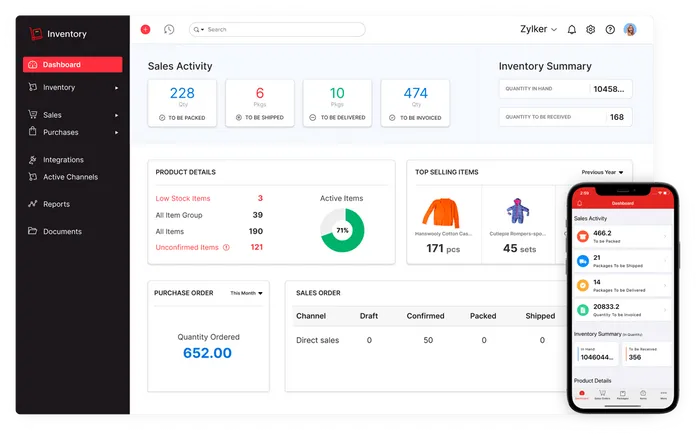Open the Previous Year period dropdown
700x434 pixels.
click(x=603, y=172)
